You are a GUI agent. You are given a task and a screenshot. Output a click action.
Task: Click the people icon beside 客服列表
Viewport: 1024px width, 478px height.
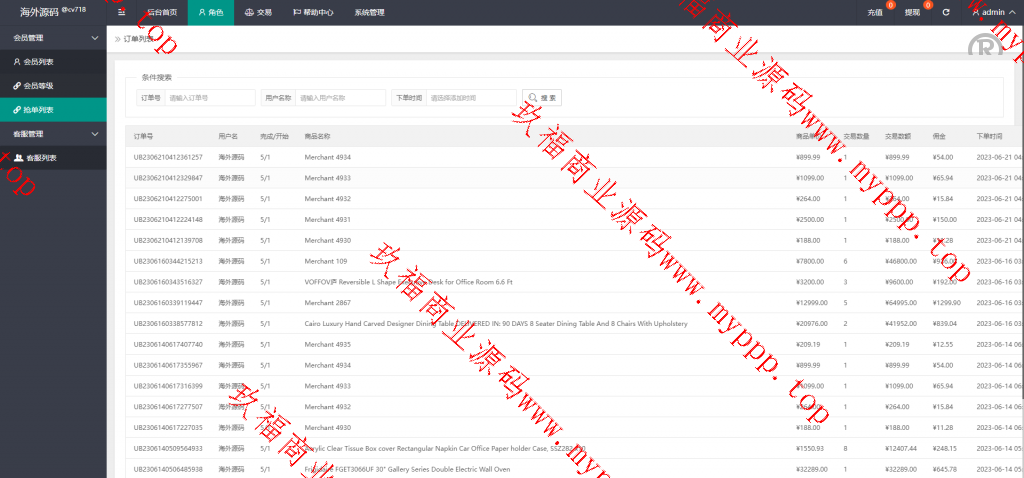point(19,158)
